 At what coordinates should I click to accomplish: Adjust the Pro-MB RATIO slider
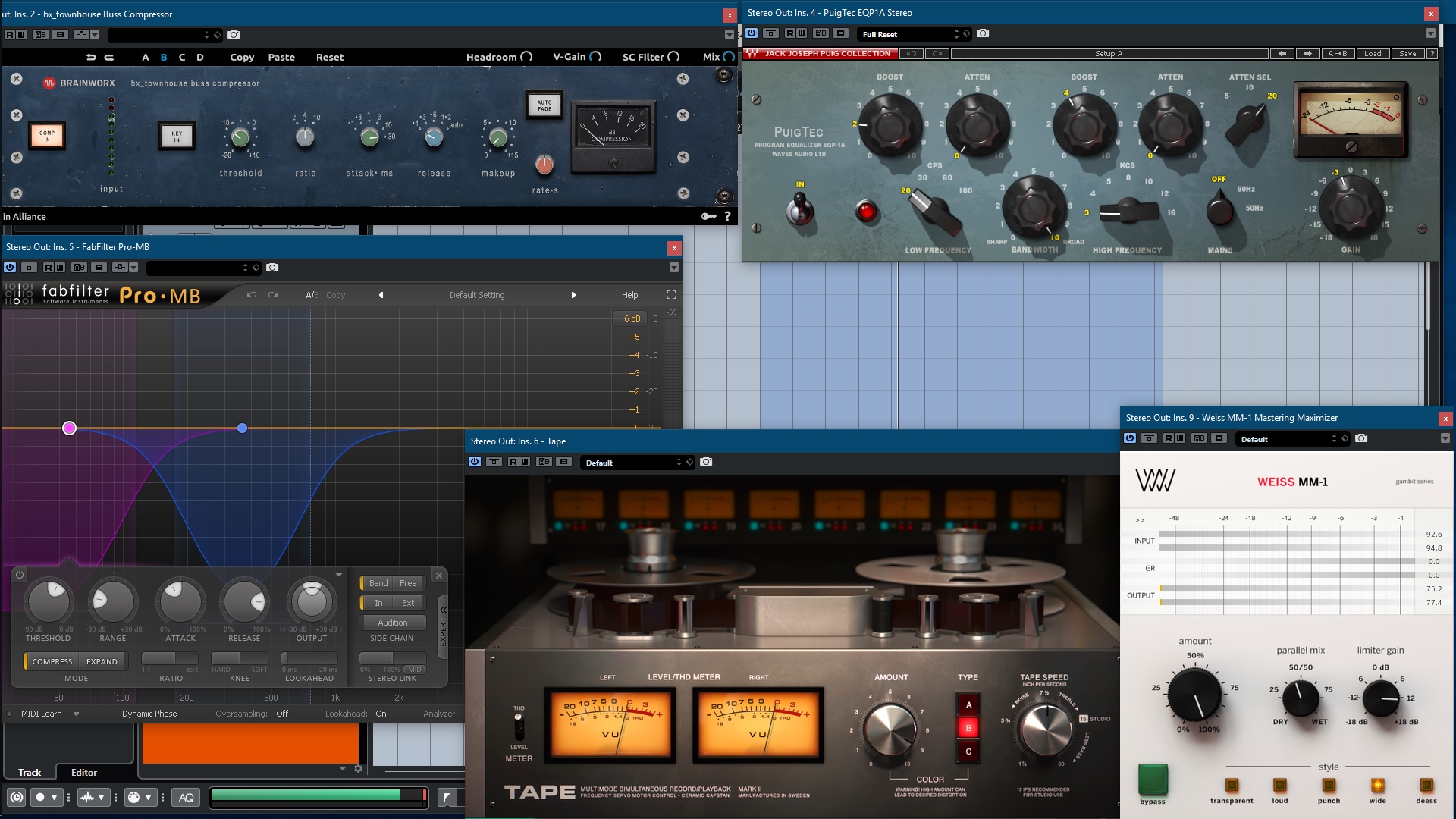170,658
